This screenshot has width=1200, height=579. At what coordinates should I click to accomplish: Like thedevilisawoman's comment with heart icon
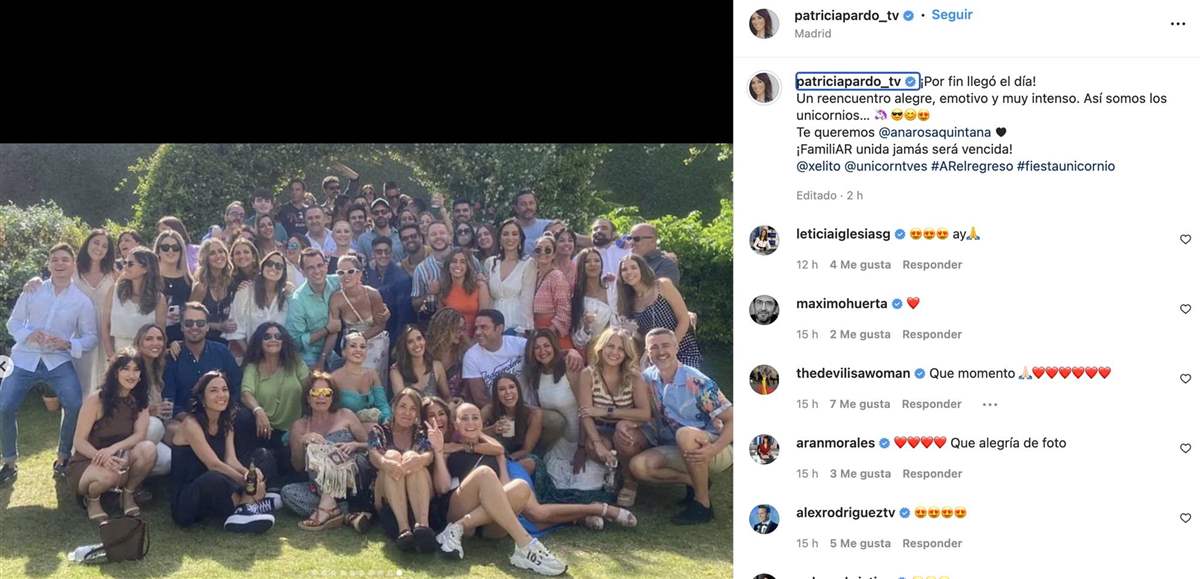1185,379
